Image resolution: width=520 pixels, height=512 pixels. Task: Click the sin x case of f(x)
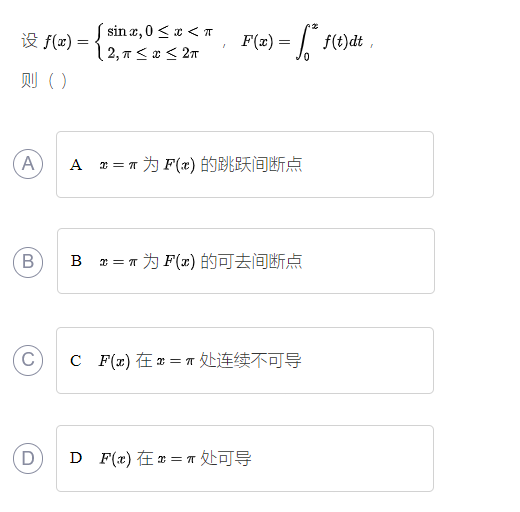coord(160,31)
